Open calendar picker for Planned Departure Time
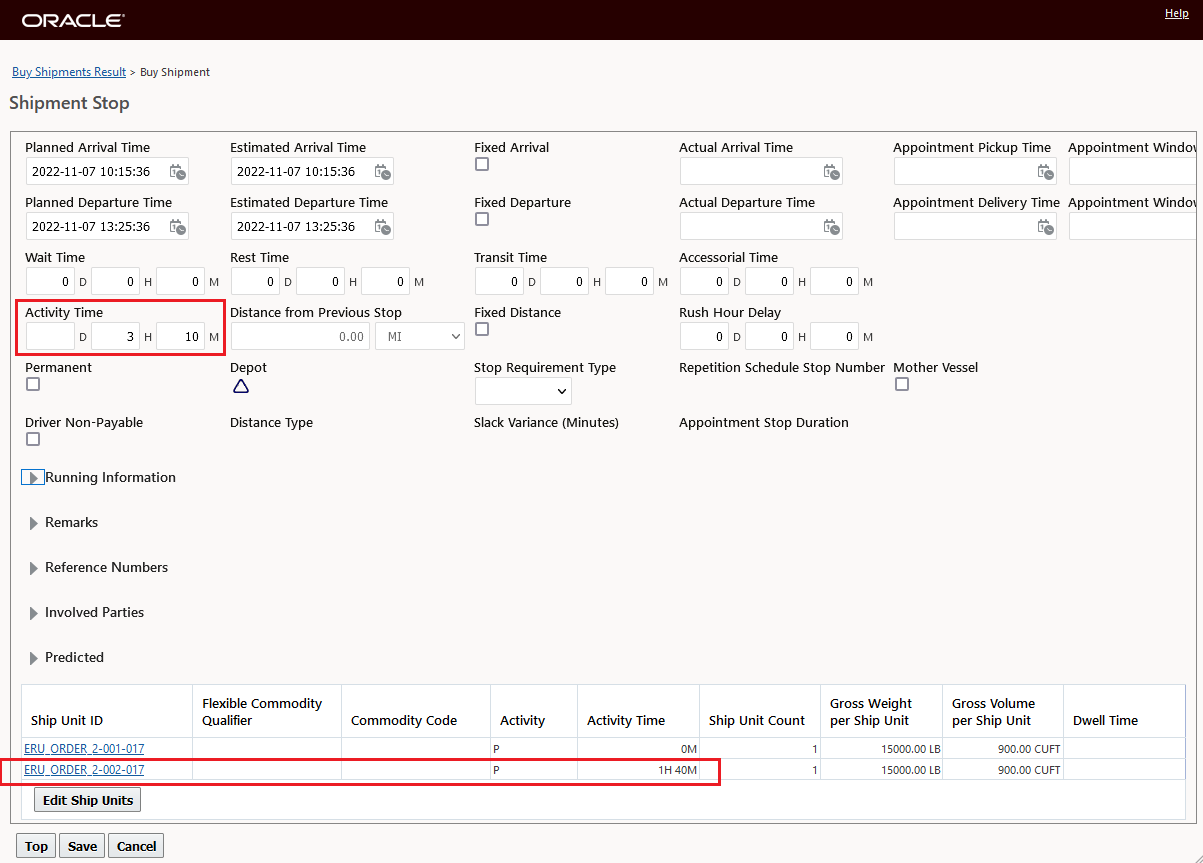The image size is (1203, 863). tap(177, 227)
